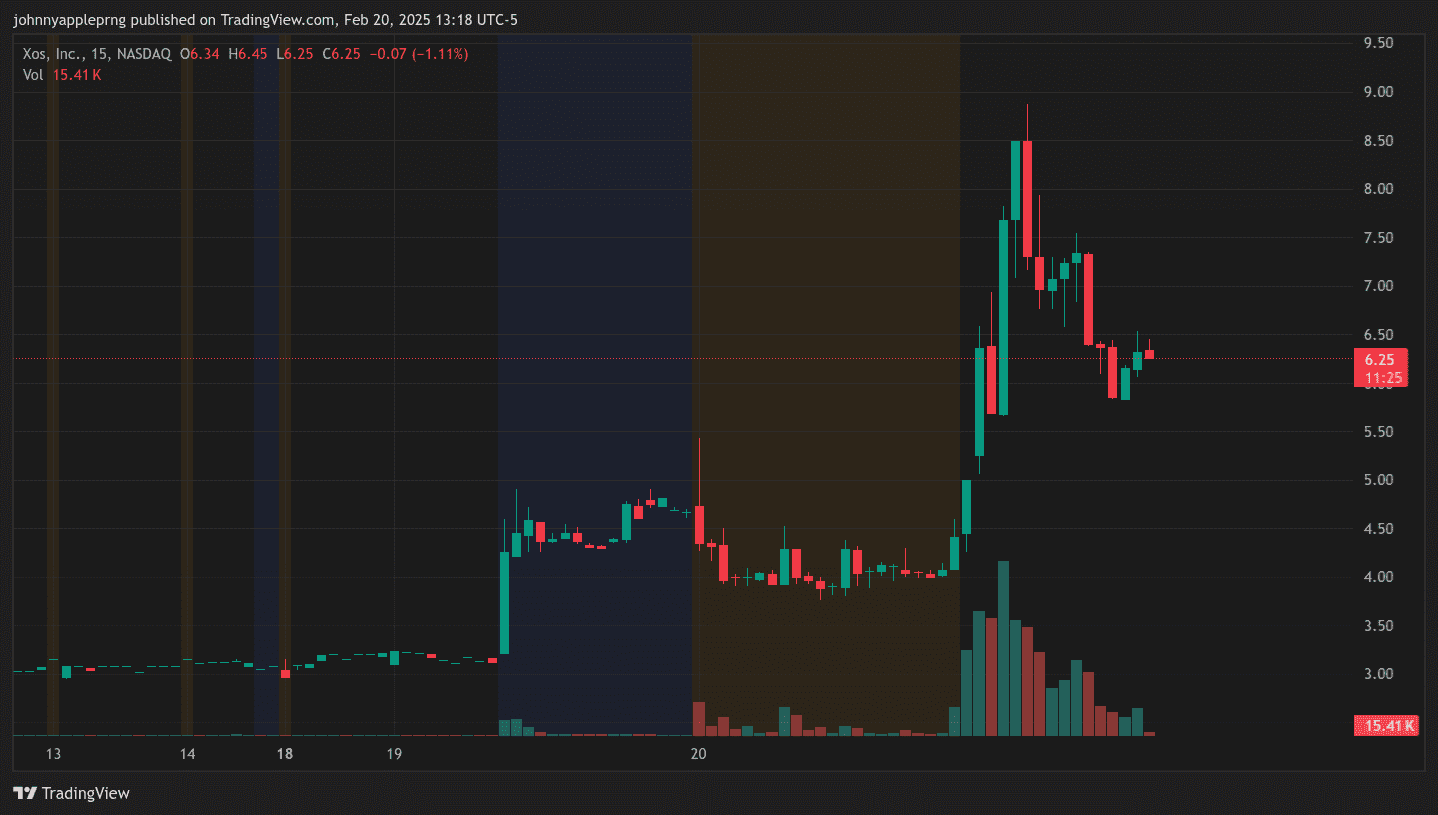This screenshot has width=1438, height=815.
Task: Click the Xos, Inc. symbol title
Action: coord(51,54)
